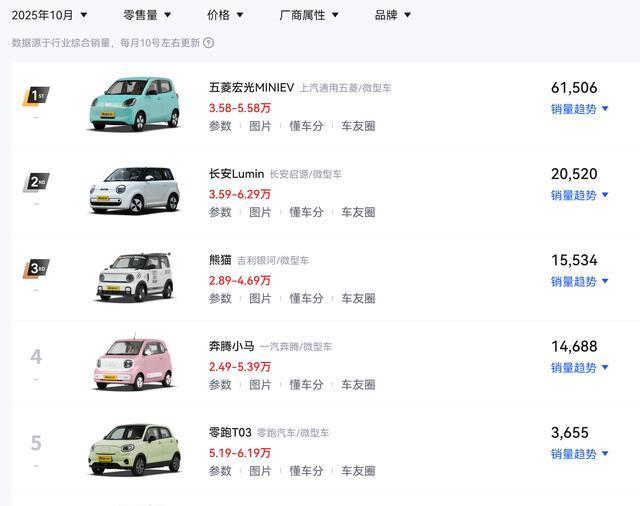Open the 五菱宏光MINIEV car thumbnail

(134, 103)
